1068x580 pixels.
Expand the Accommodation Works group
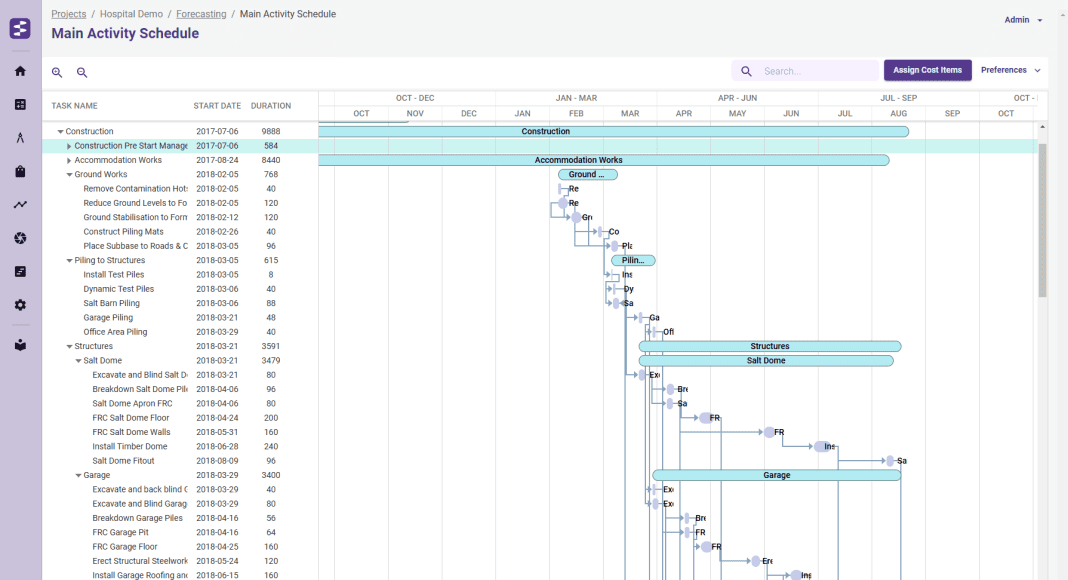[69, 160]
